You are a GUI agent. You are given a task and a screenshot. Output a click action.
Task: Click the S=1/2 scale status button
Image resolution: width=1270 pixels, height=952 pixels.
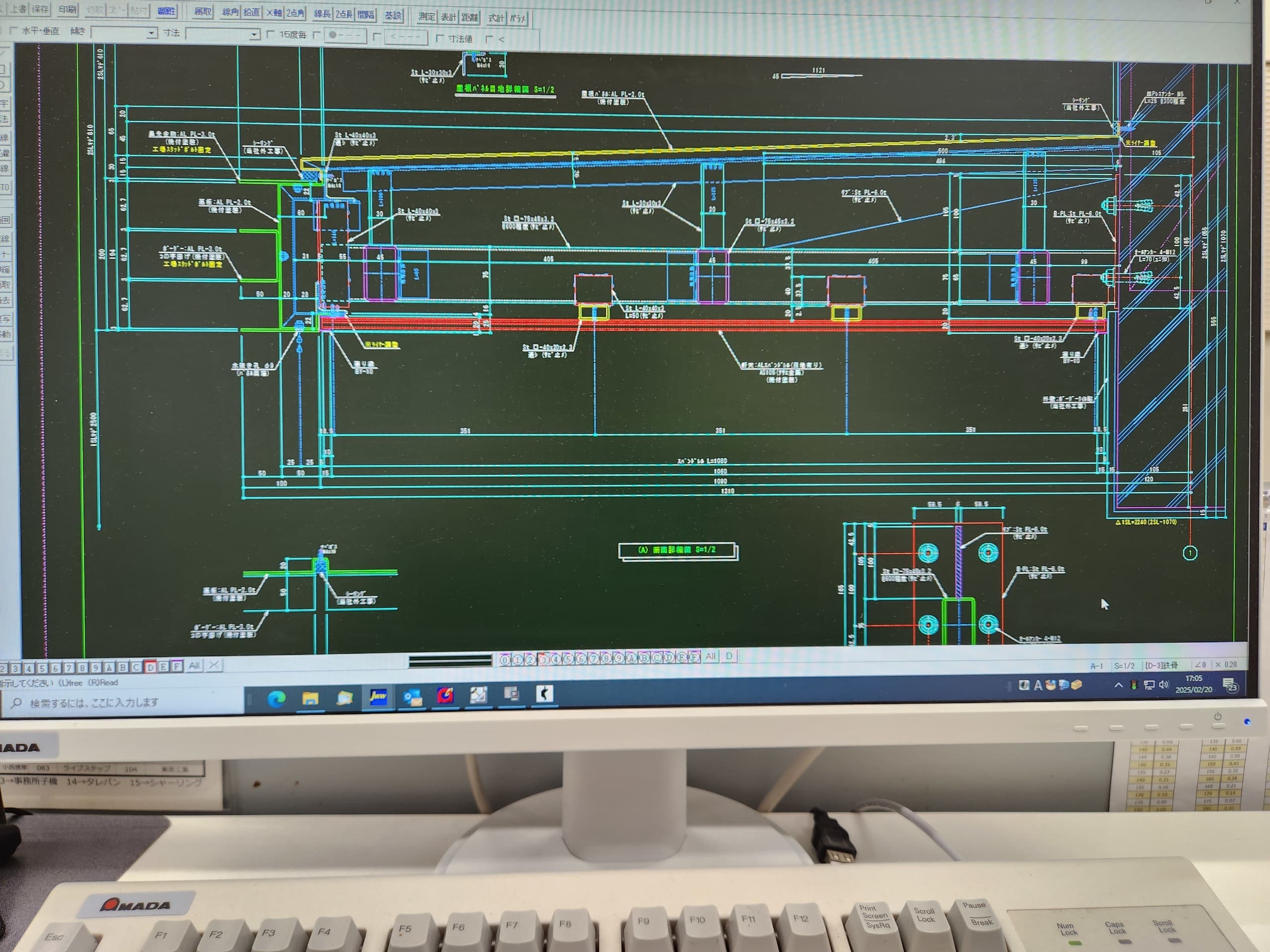coord(1124,665)
